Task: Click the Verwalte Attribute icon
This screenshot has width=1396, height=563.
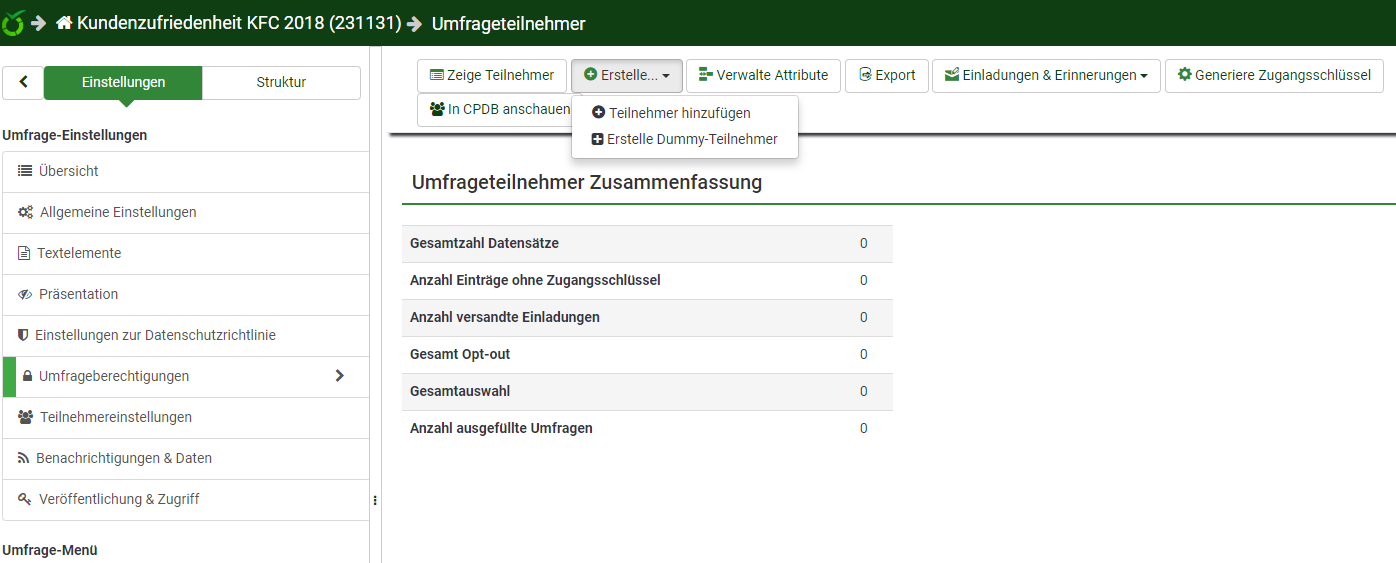Action: (x=705, y=75)
